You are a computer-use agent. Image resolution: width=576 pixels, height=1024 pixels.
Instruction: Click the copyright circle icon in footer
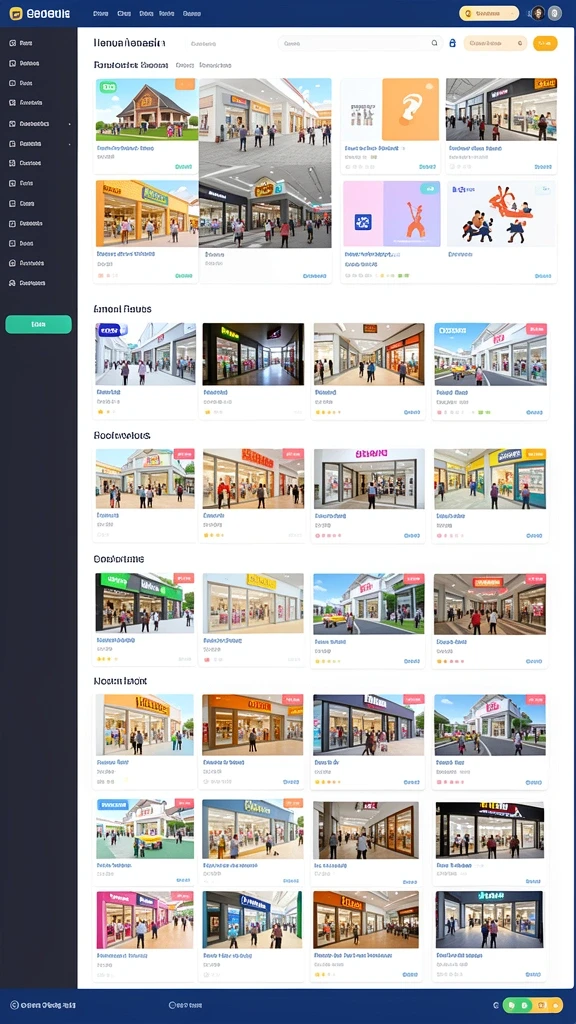[x=14, y=1005]
